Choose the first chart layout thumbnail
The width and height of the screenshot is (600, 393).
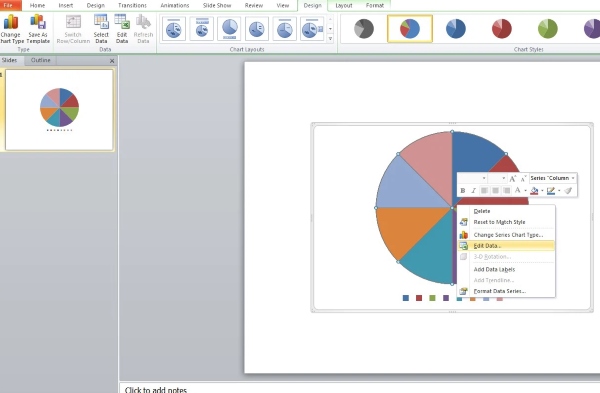click(x=174, y=29)
